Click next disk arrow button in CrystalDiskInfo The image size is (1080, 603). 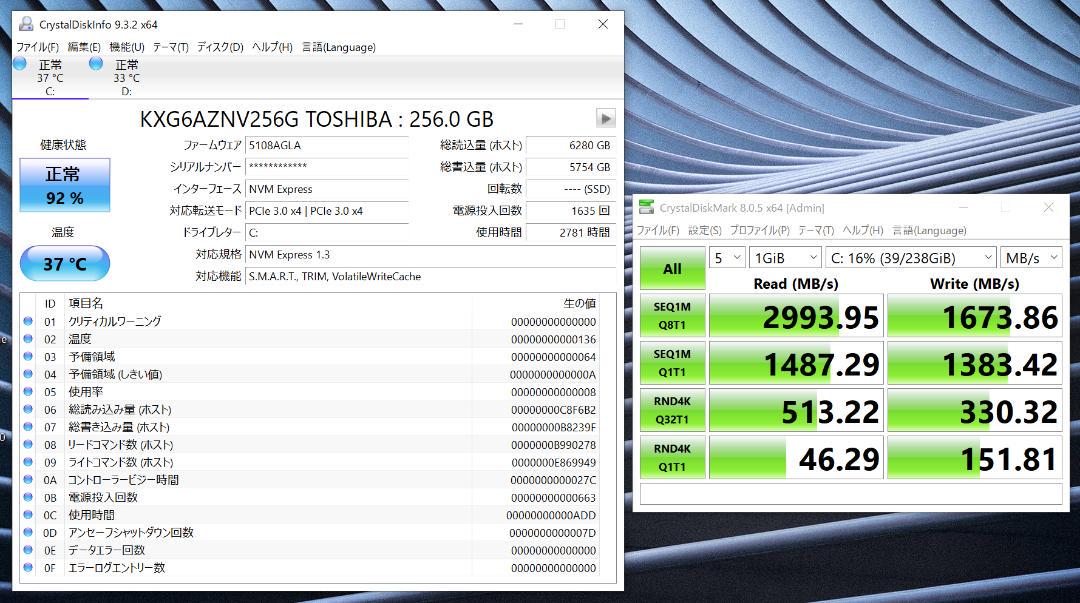(x=605, y=119)
